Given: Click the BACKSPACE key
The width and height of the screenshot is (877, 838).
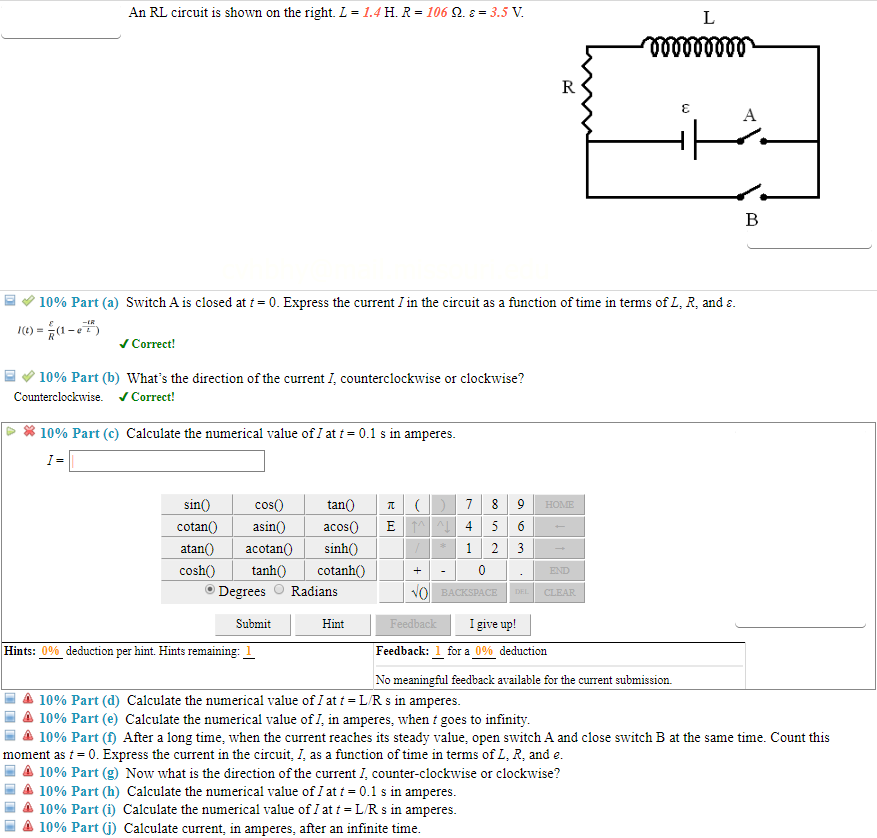Looking at the screenshot, I should (x=469, y=592).
